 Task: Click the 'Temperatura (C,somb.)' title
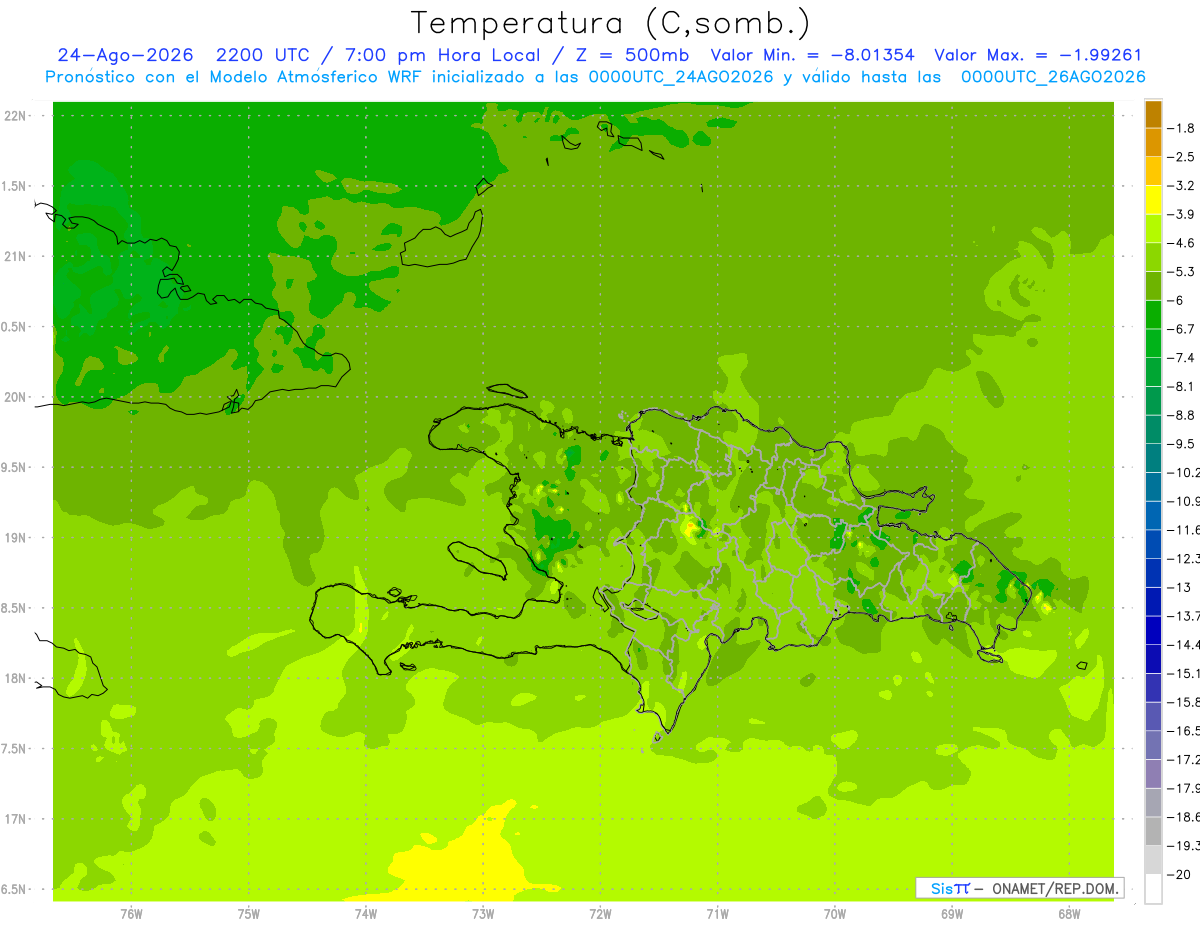611,23
